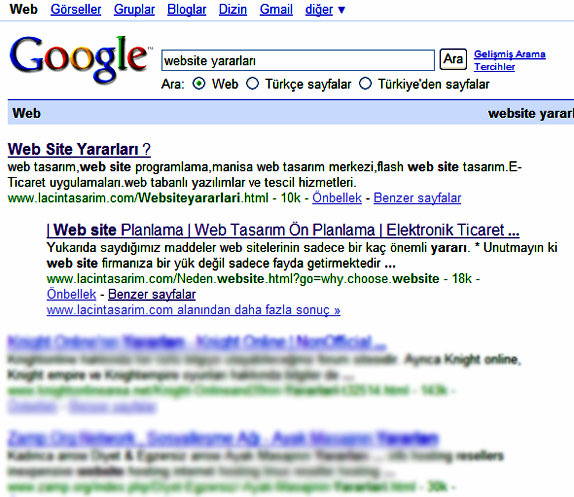
Task: Click Benzer sayfalar for the first result
Action: pyautogui.click(x=417, y=198)
